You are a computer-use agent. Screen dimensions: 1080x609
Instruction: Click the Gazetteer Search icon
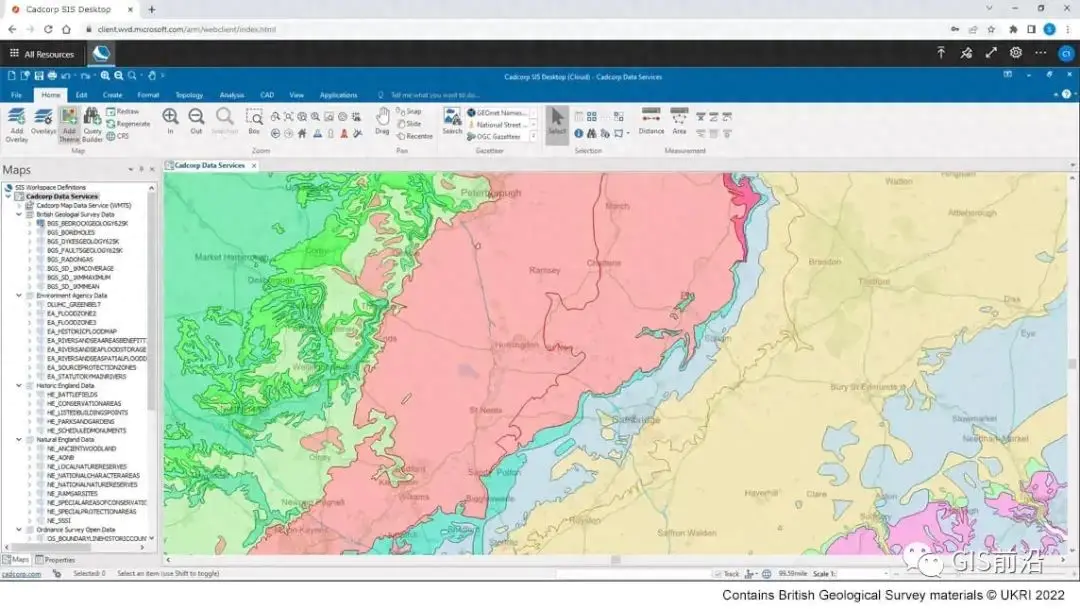point(452,118)
